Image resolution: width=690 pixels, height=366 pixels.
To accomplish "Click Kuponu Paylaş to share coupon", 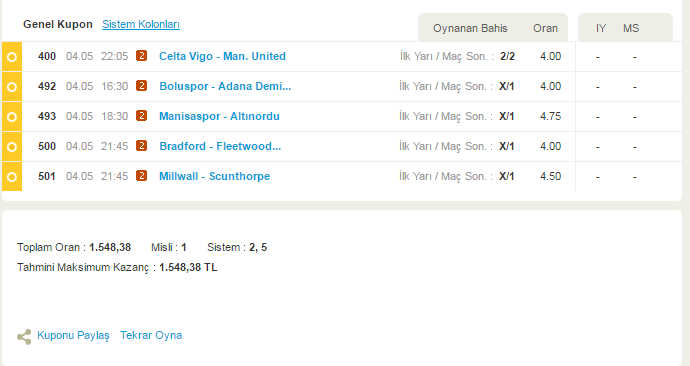I will (73, 335).
